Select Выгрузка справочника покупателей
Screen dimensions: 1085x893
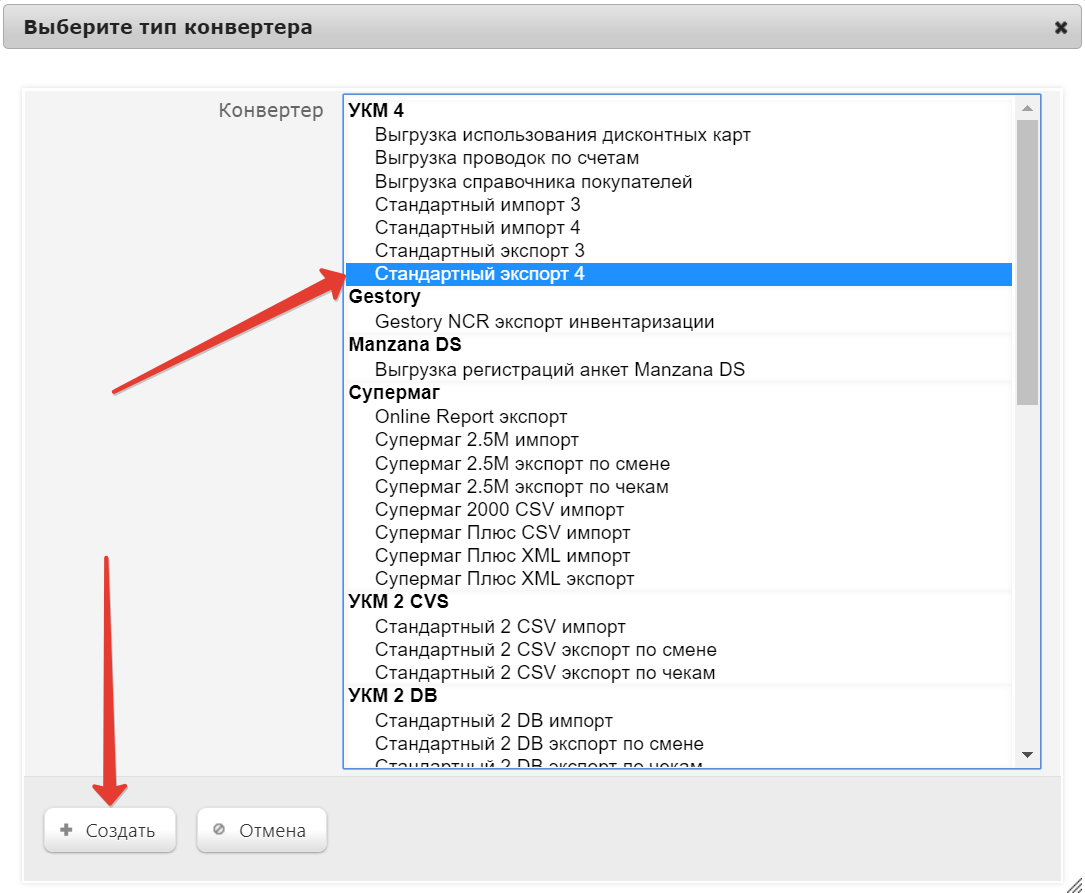(679, 181)
